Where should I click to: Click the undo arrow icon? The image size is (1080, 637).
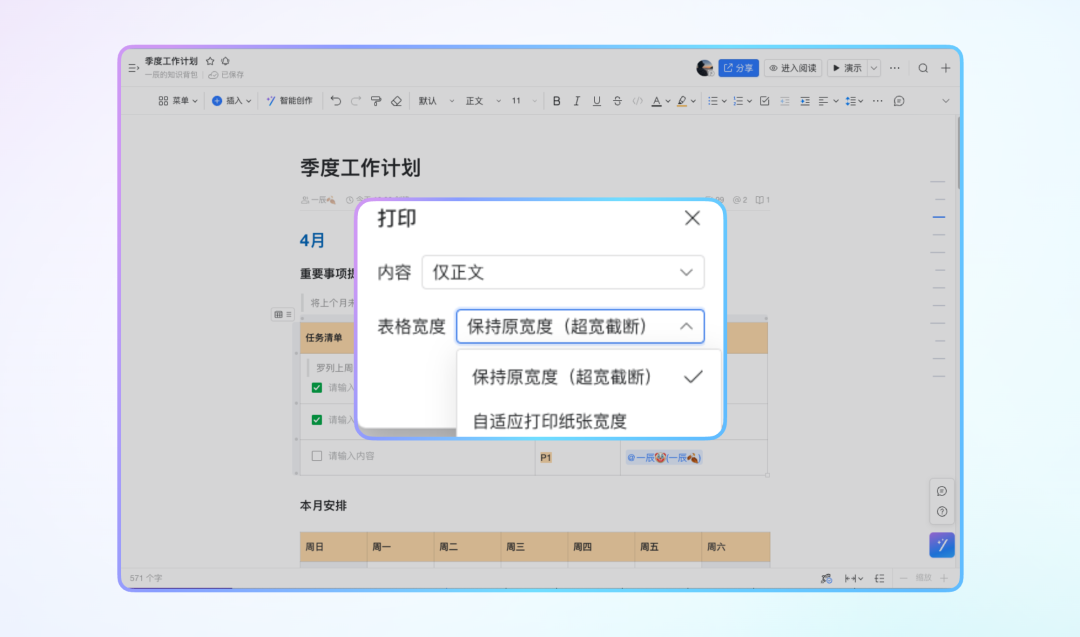pos(336,101)
